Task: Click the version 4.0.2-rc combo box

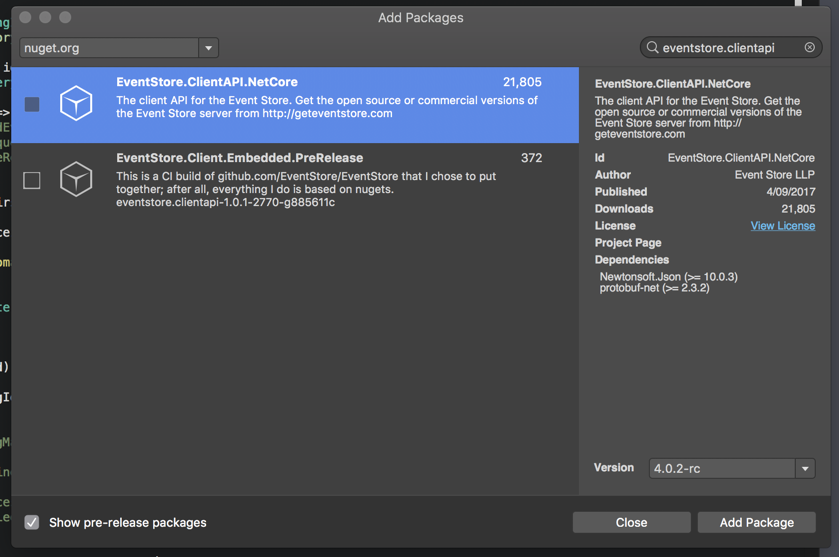Action: tap(732, 469)
